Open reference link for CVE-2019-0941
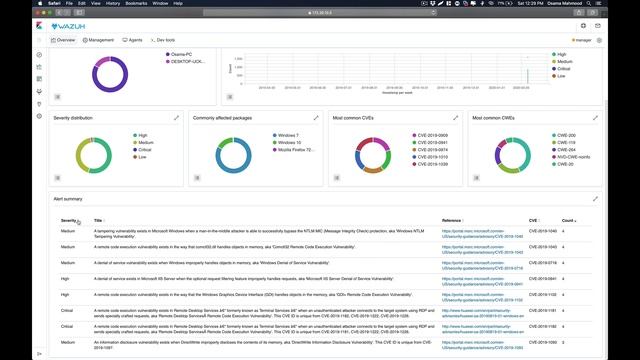This screenshot has width=640, height=360. [482, 282]
